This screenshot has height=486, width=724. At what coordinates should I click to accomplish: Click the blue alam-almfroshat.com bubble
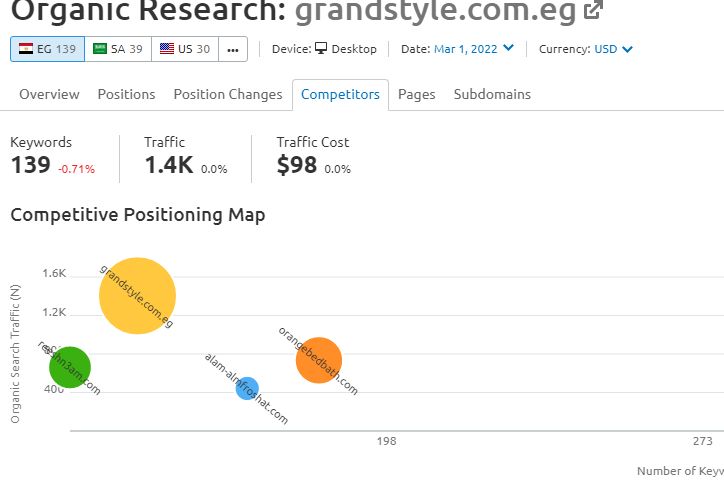247,388
